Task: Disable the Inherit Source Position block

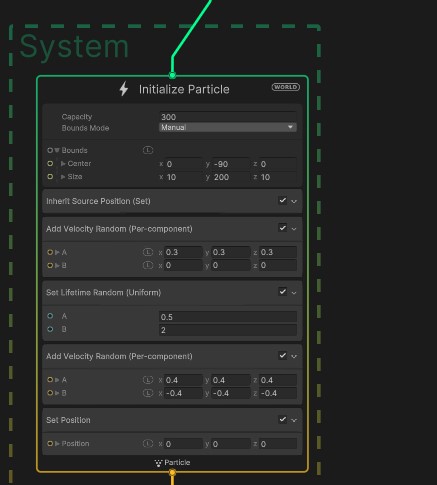Action: [x=282, y=200]
